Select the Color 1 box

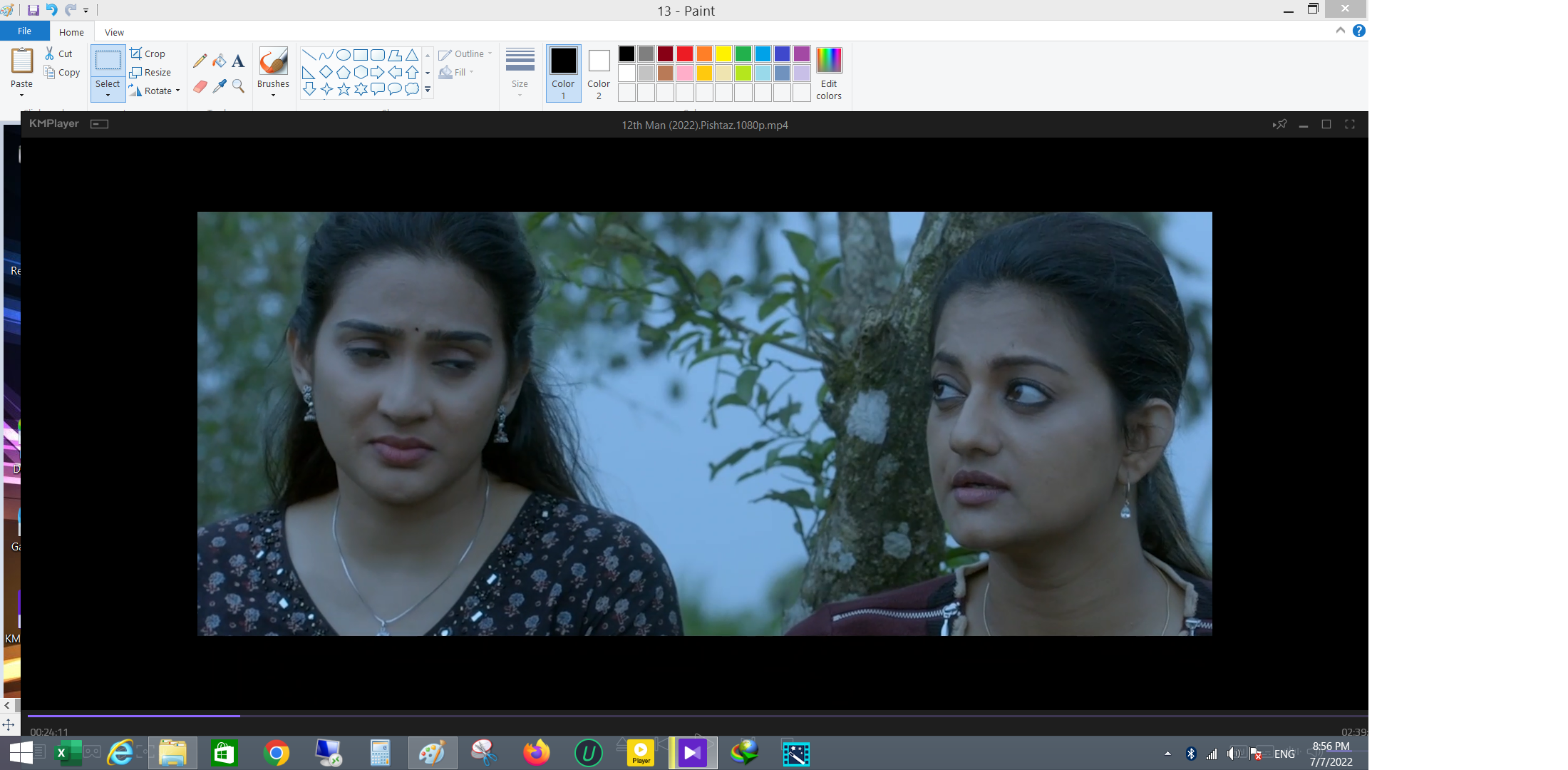tap(563, 73)
